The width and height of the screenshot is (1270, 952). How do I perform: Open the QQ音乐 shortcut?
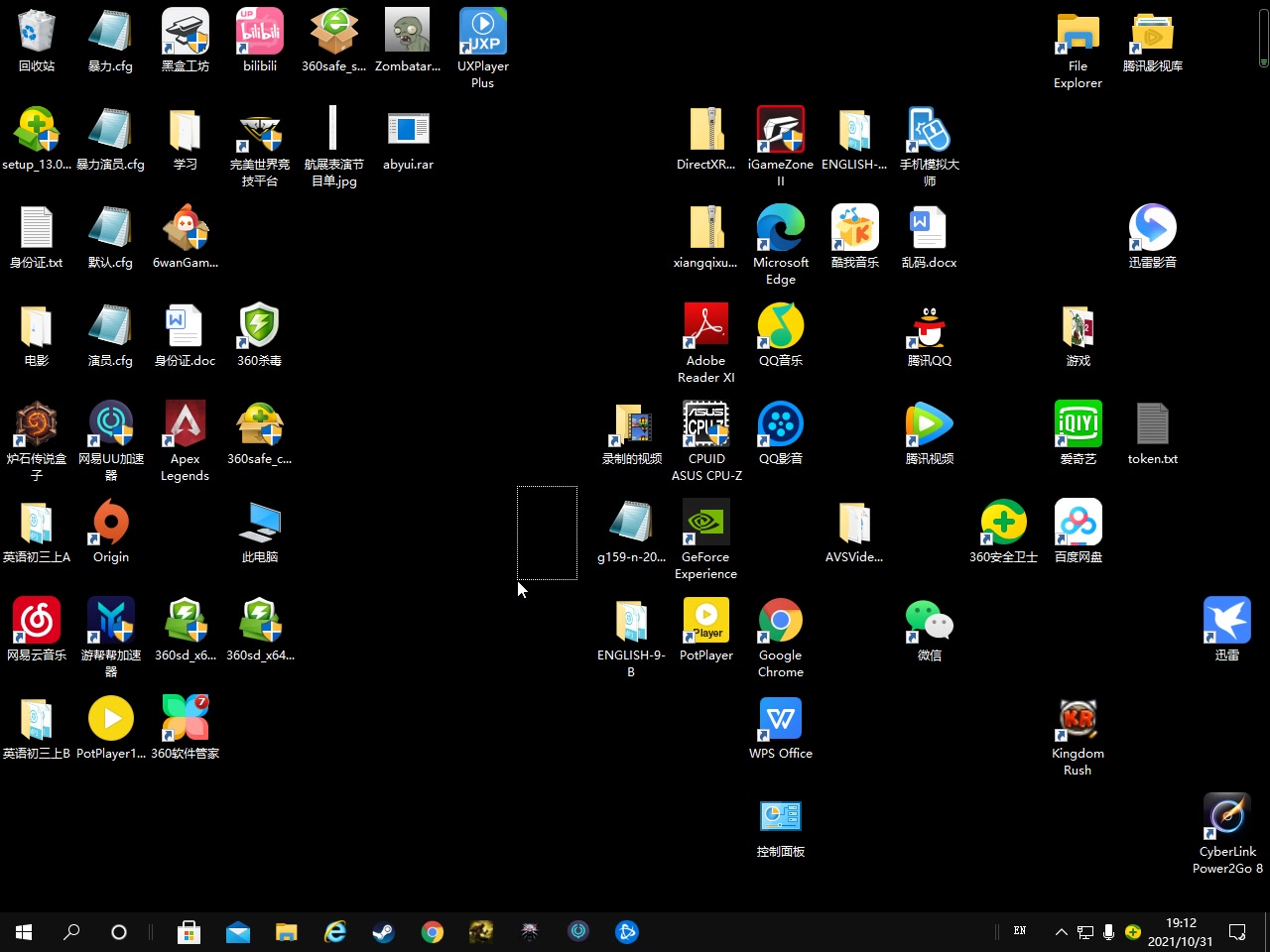tap(781, 334)
